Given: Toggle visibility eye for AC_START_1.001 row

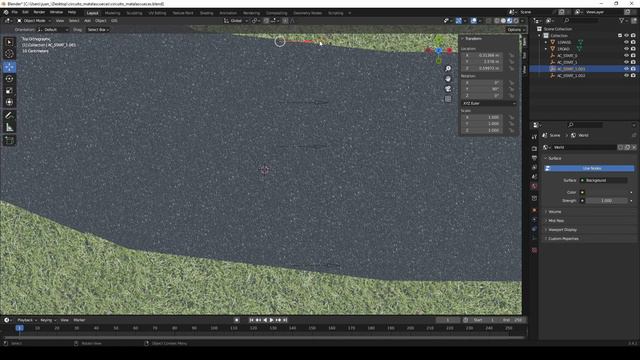Looking at the screenshot, I should pyautogui.click(x=627, y=69).
